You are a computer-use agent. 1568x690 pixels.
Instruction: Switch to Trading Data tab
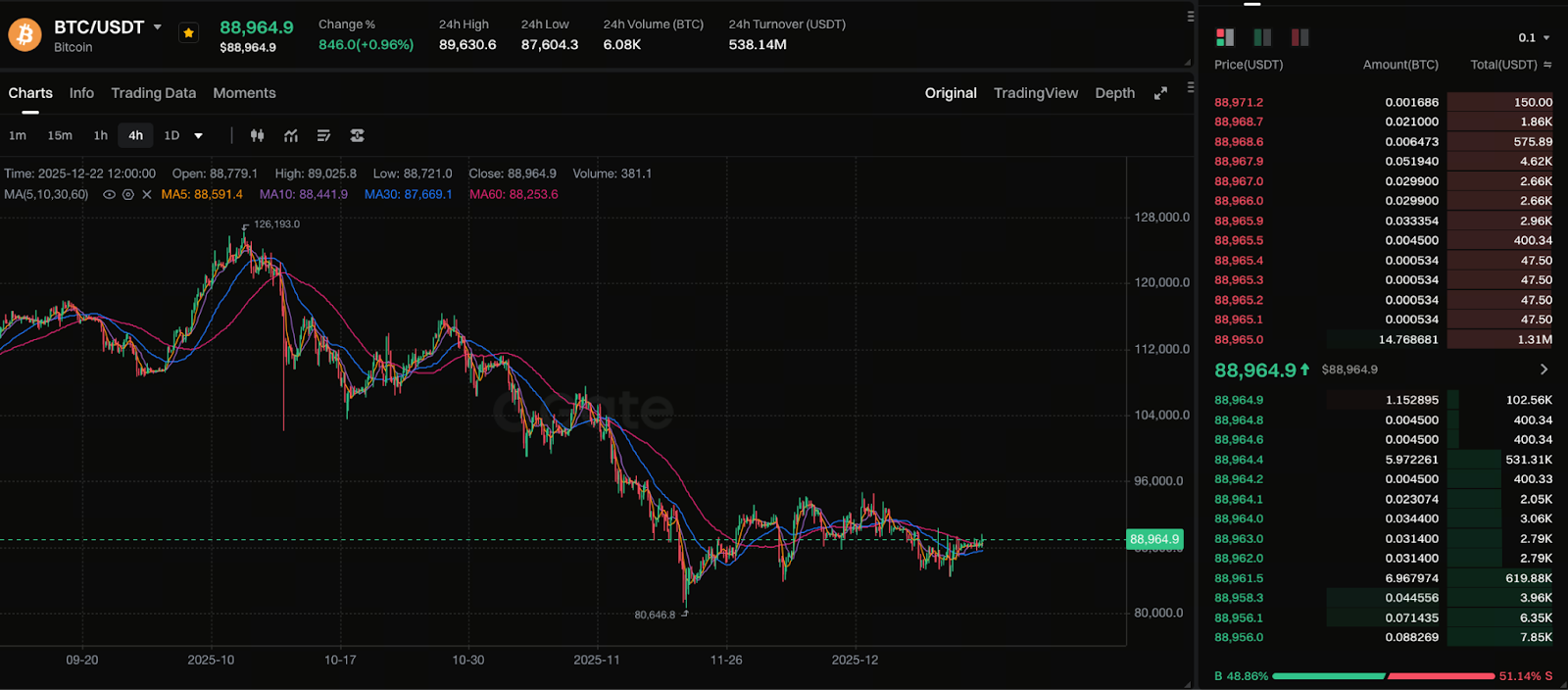153,93
